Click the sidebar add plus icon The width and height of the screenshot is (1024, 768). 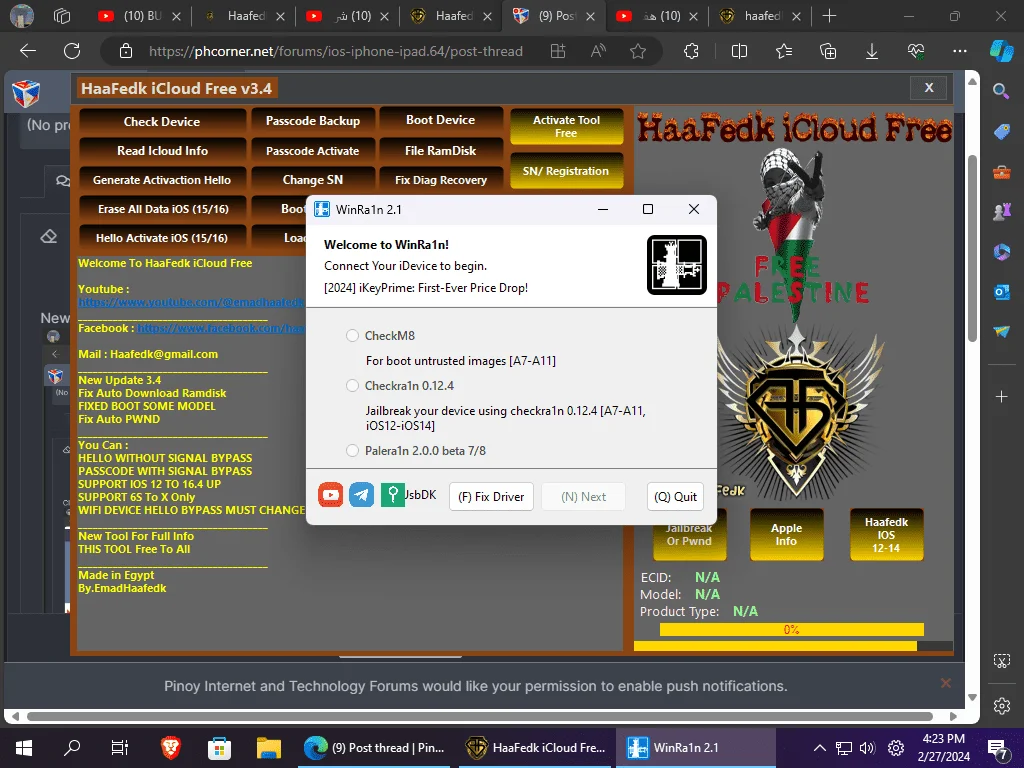(1001, 396)
